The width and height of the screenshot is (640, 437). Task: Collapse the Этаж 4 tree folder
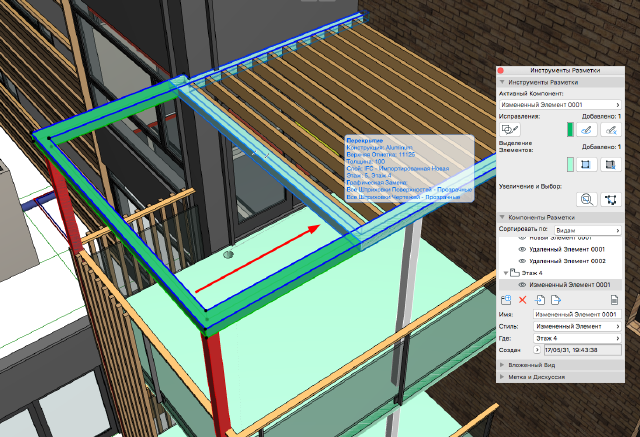click(x=504, y=273)
